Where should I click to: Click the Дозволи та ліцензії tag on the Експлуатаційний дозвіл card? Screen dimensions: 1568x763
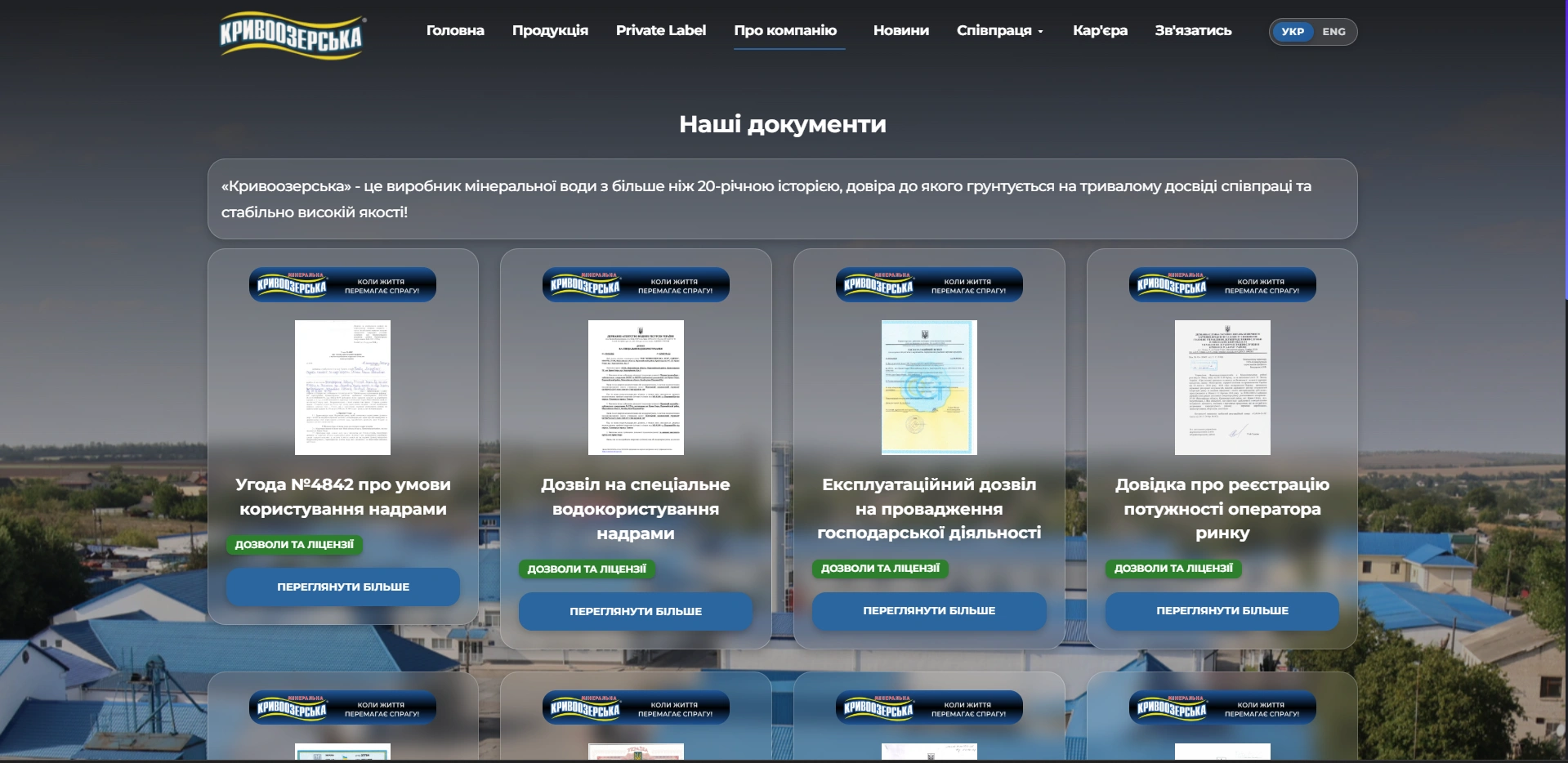(x=880, y=568)
